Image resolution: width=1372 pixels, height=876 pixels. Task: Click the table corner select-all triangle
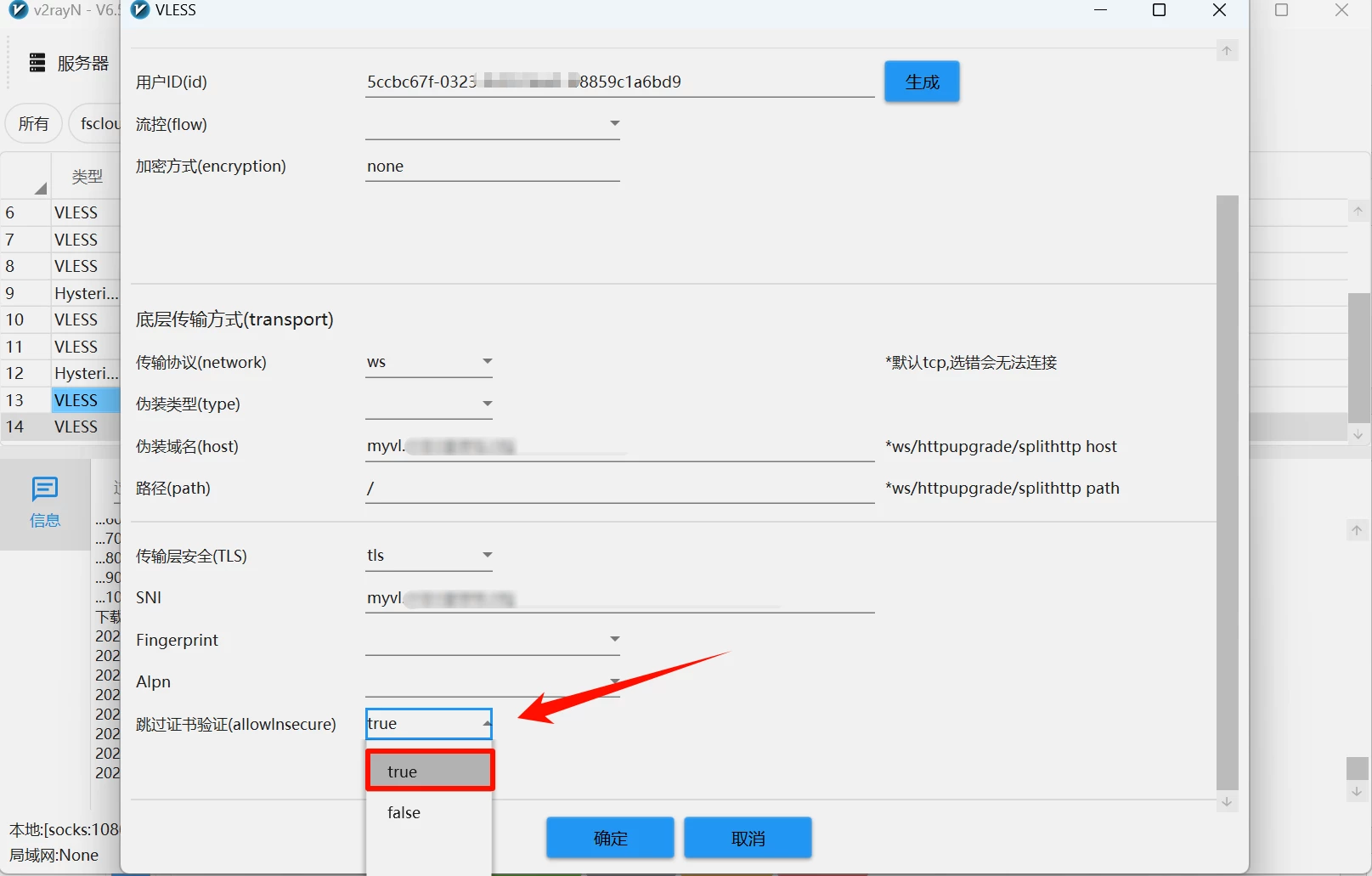[x=39, y=188]
